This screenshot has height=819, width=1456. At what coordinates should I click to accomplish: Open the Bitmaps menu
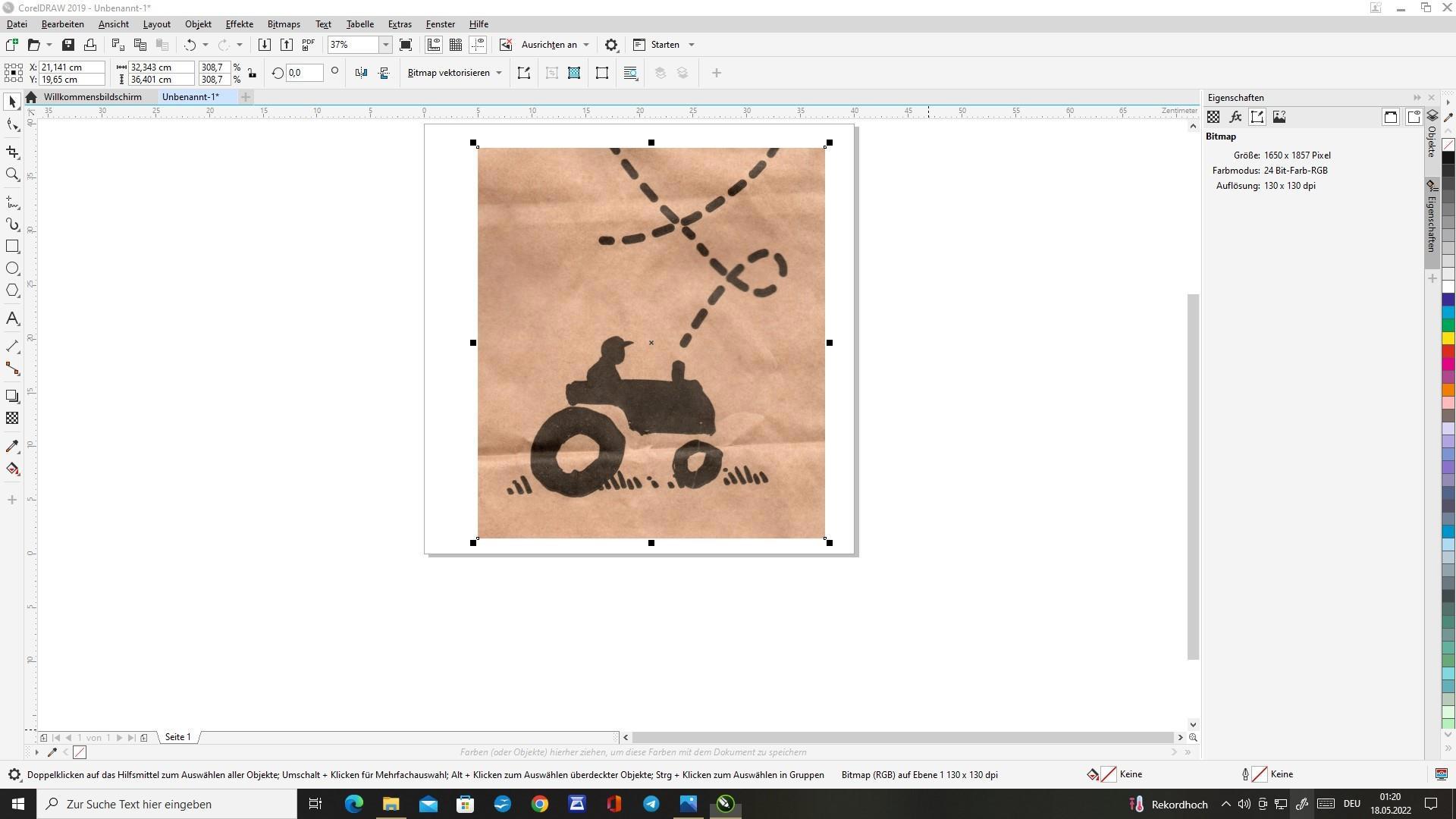[284, 24]
